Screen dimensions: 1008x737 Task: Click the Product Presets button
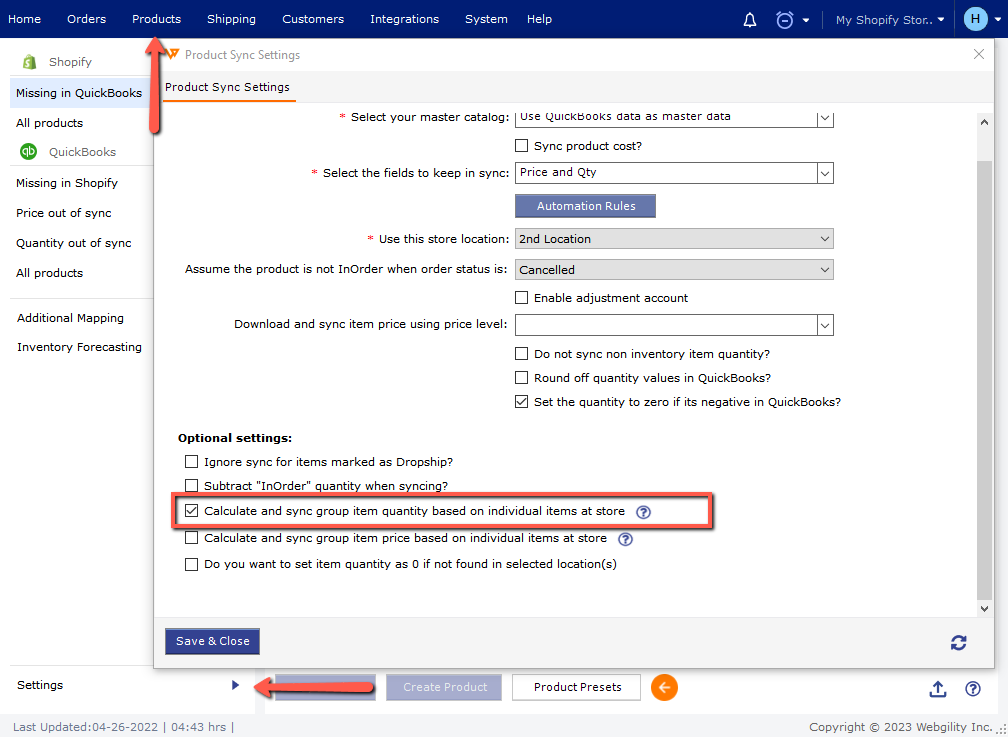click(577, 687)
